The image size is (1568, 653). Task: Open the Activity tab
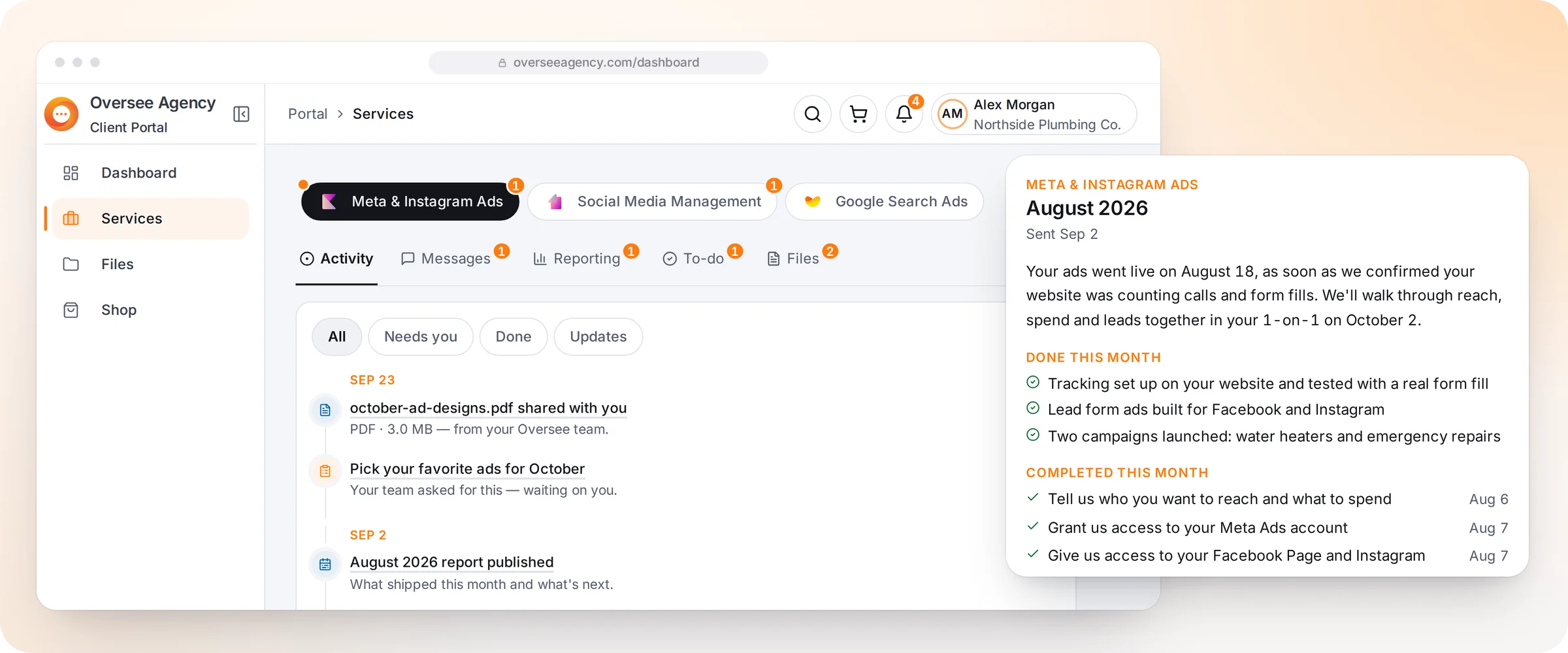click(336, 259)
